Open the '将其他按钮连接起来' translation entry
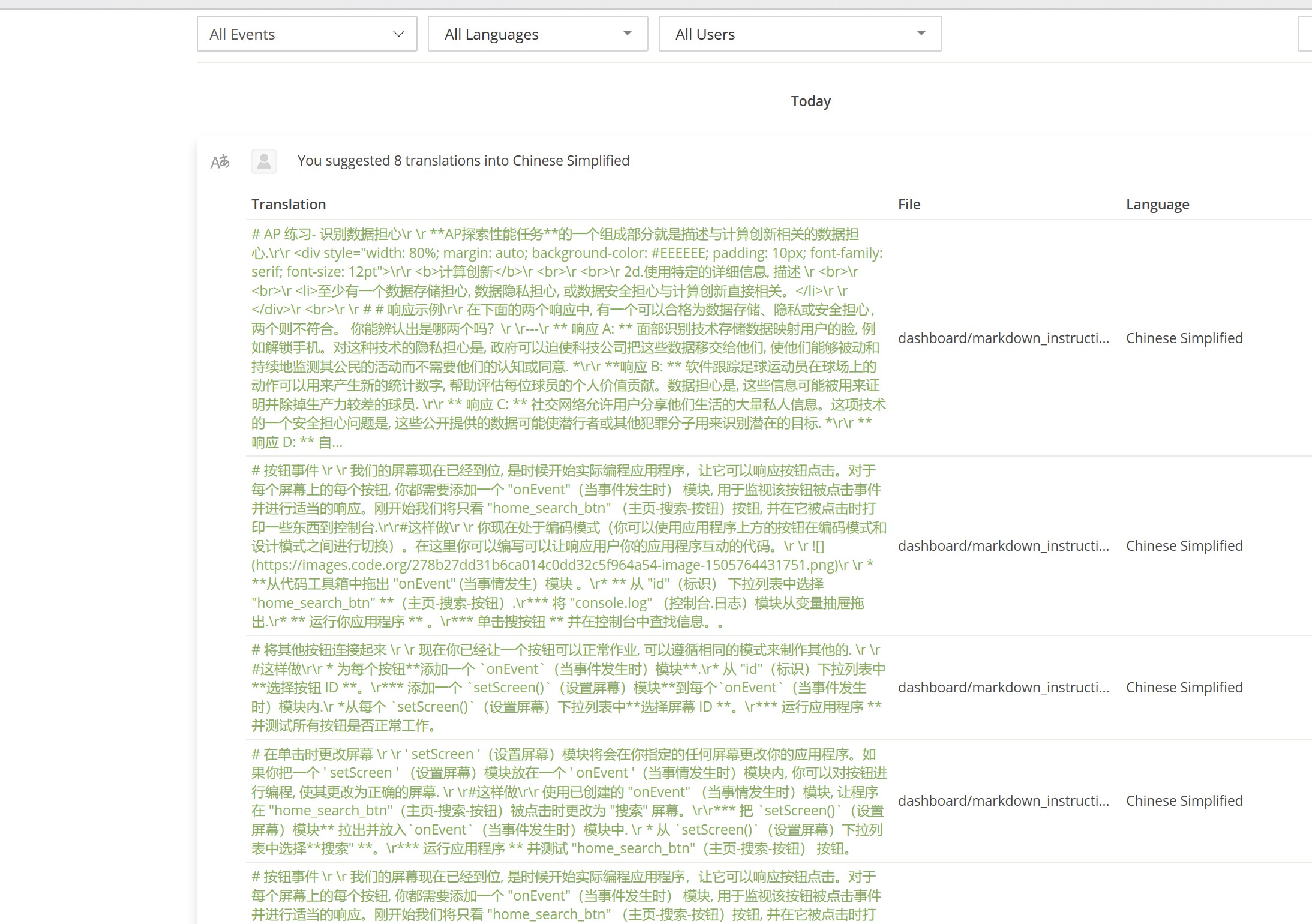This screenshot has height=924, width=1312. pyautogui.click(x=568, y=687)
